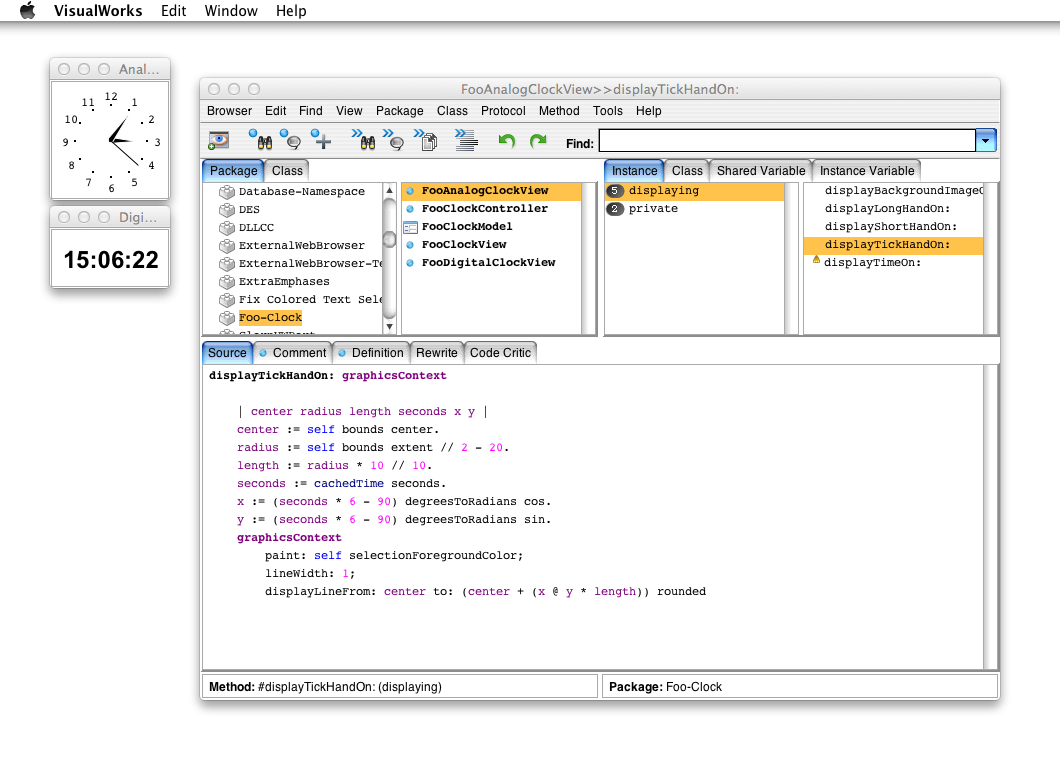
Task: Click the green redo arrow in toolbar
Action: point(538,141)
